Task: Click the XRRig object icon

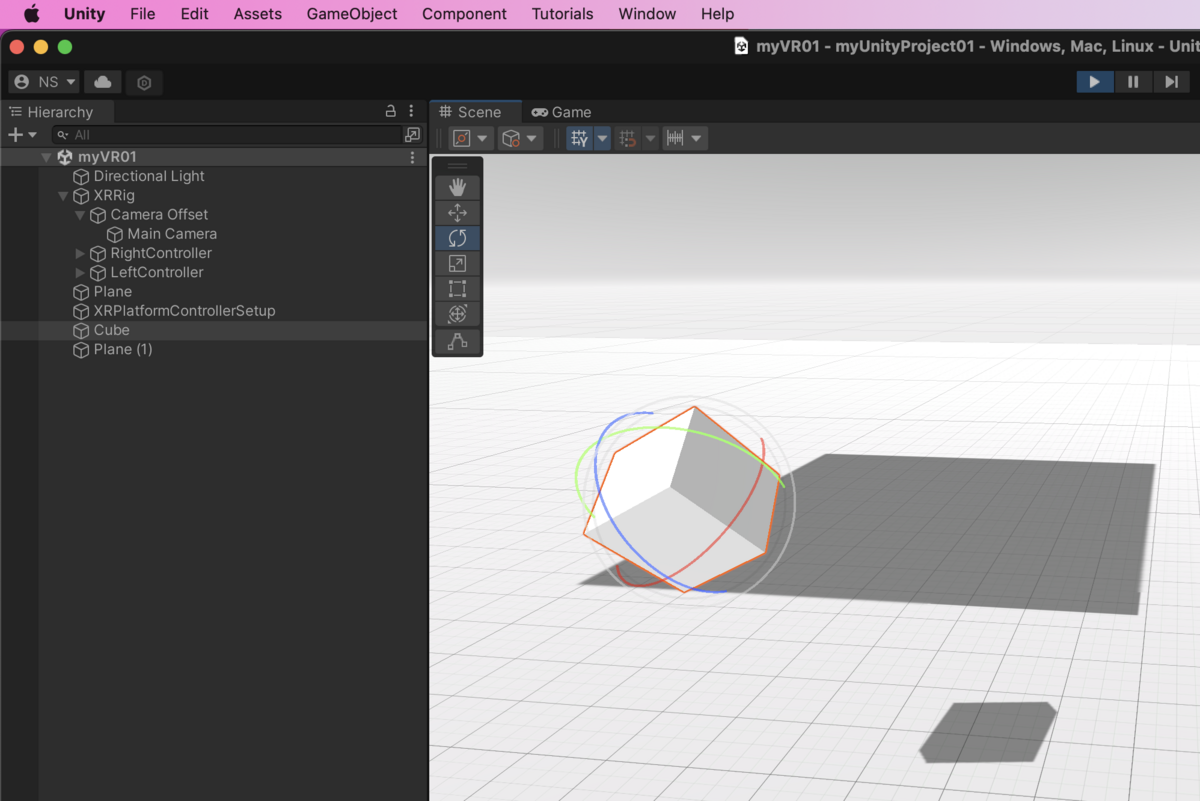Action: coord(81,196)
